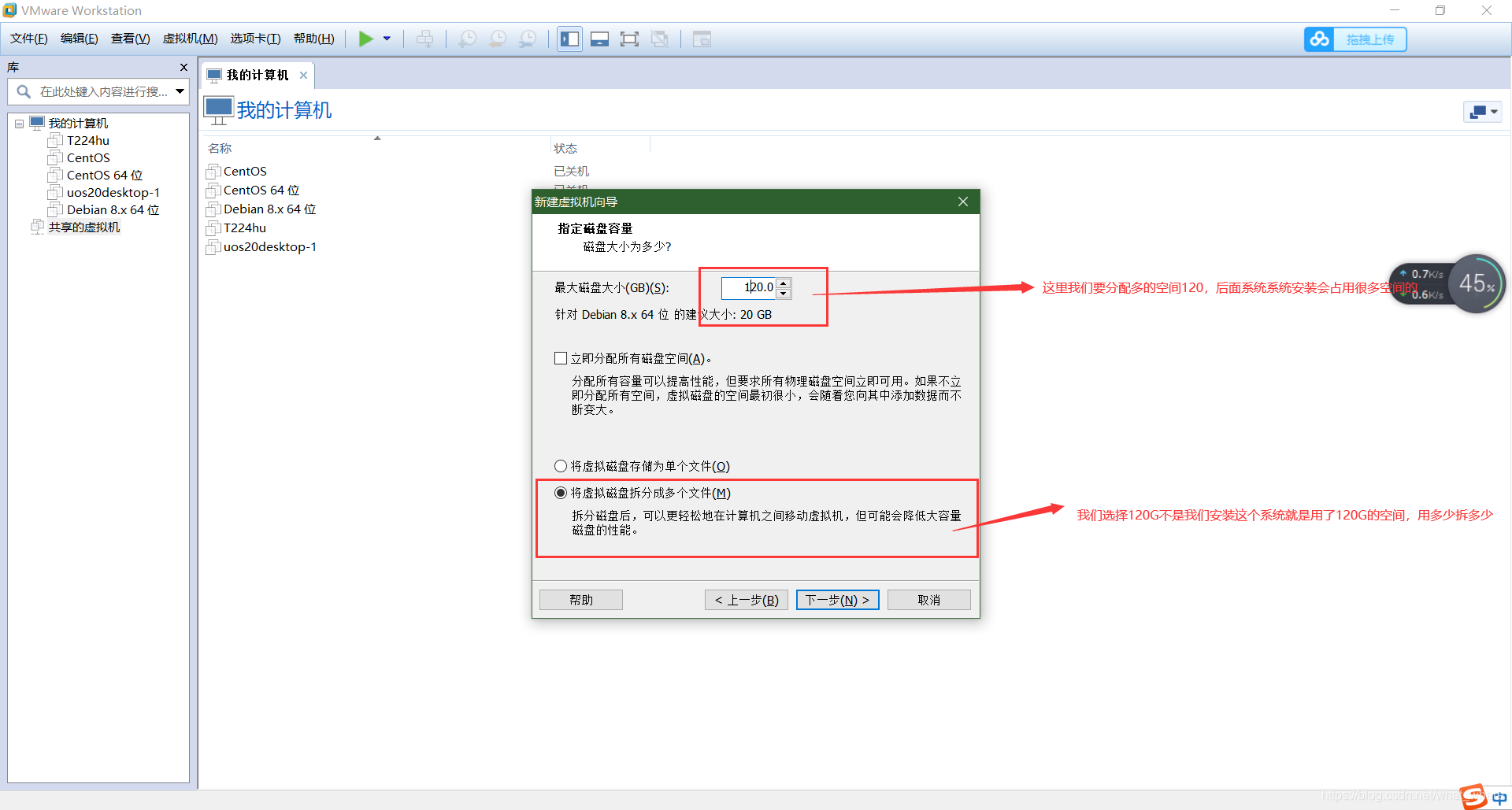Click the take snapshot toolbar icon

468,39
